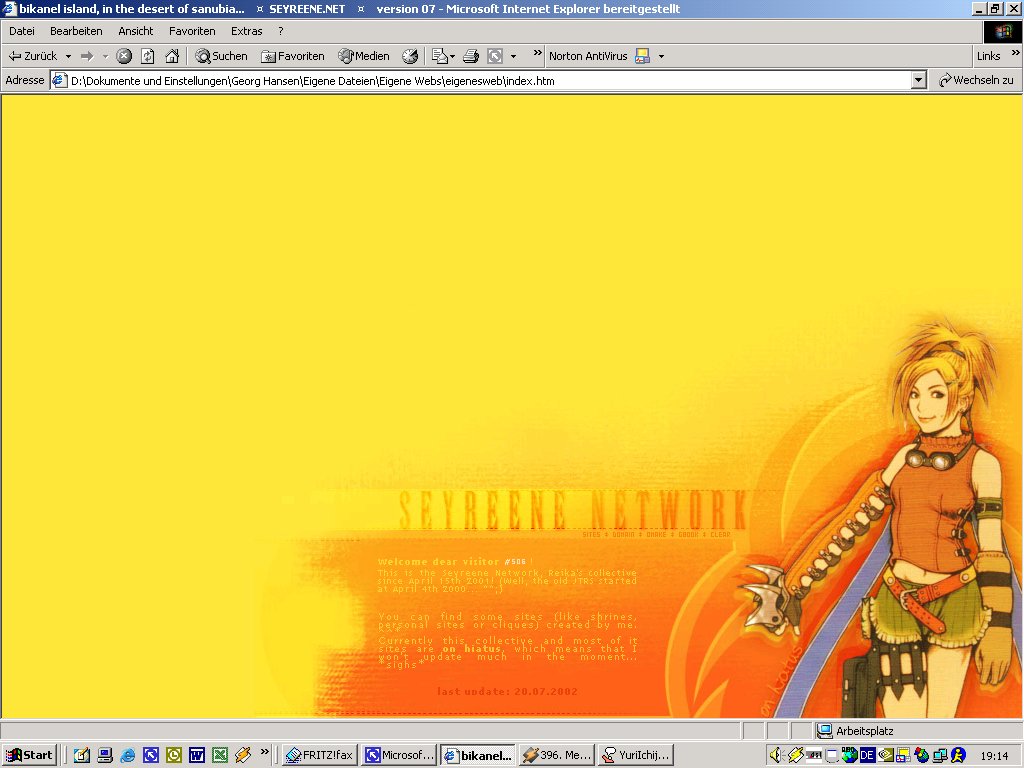Open the ? help menu
1024x768 pixels.
tap(281, 31)
